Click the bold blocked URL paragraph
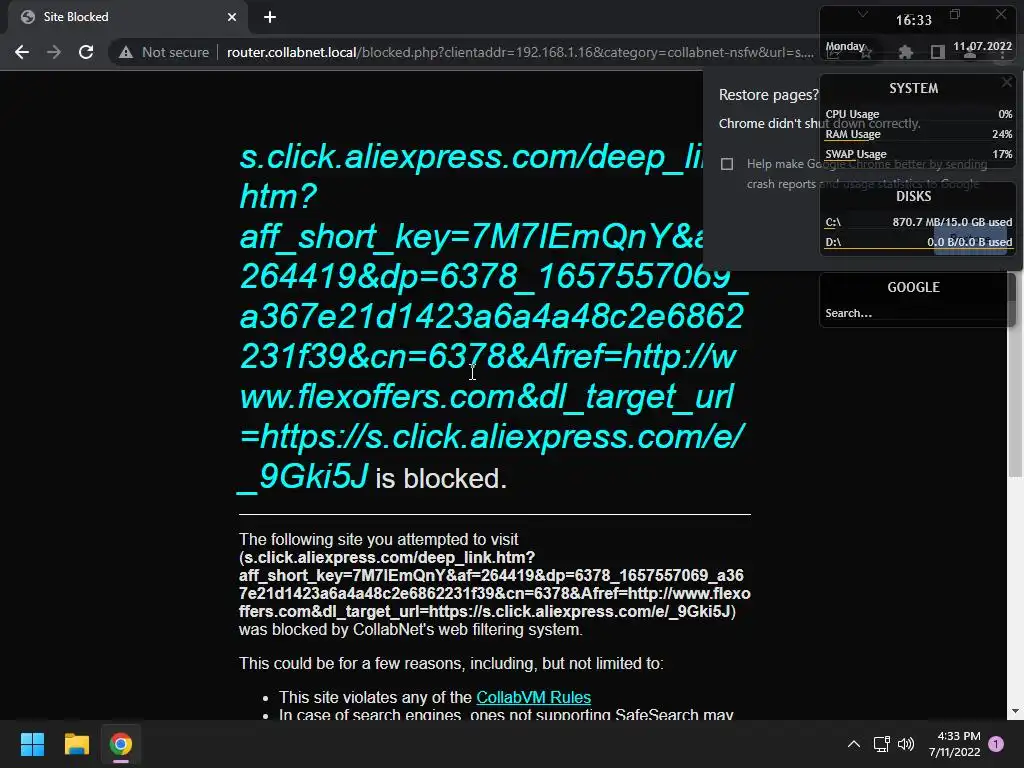The width and height of the screenshot is (1024, 768). click(494, 584)
